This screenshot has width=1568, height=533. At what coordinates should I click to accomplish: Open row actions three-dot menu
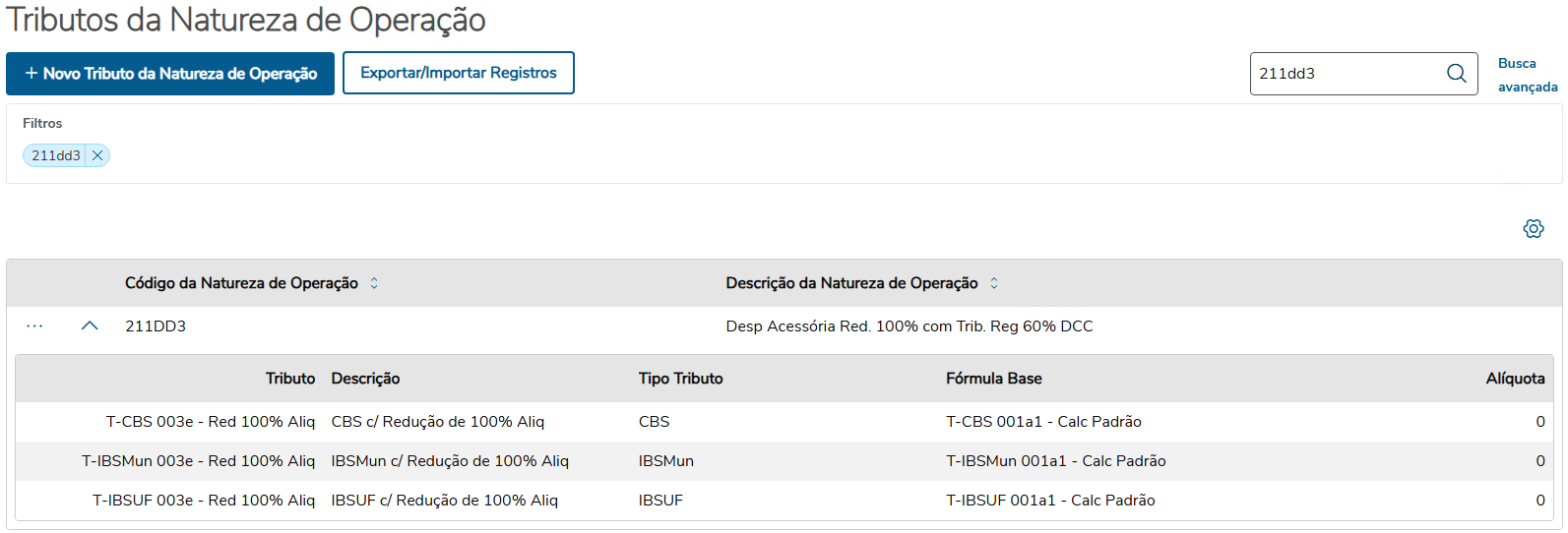click(34, 326)
